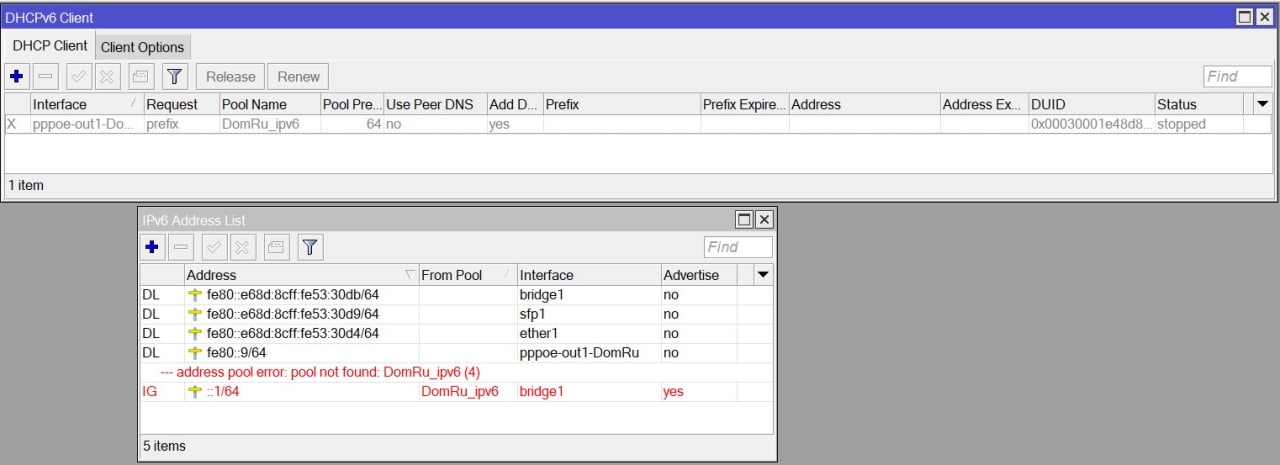Click the ether1 interface cell
Image resolution: width=1280 pixels, height=465 pixels.
coord(588,333)
